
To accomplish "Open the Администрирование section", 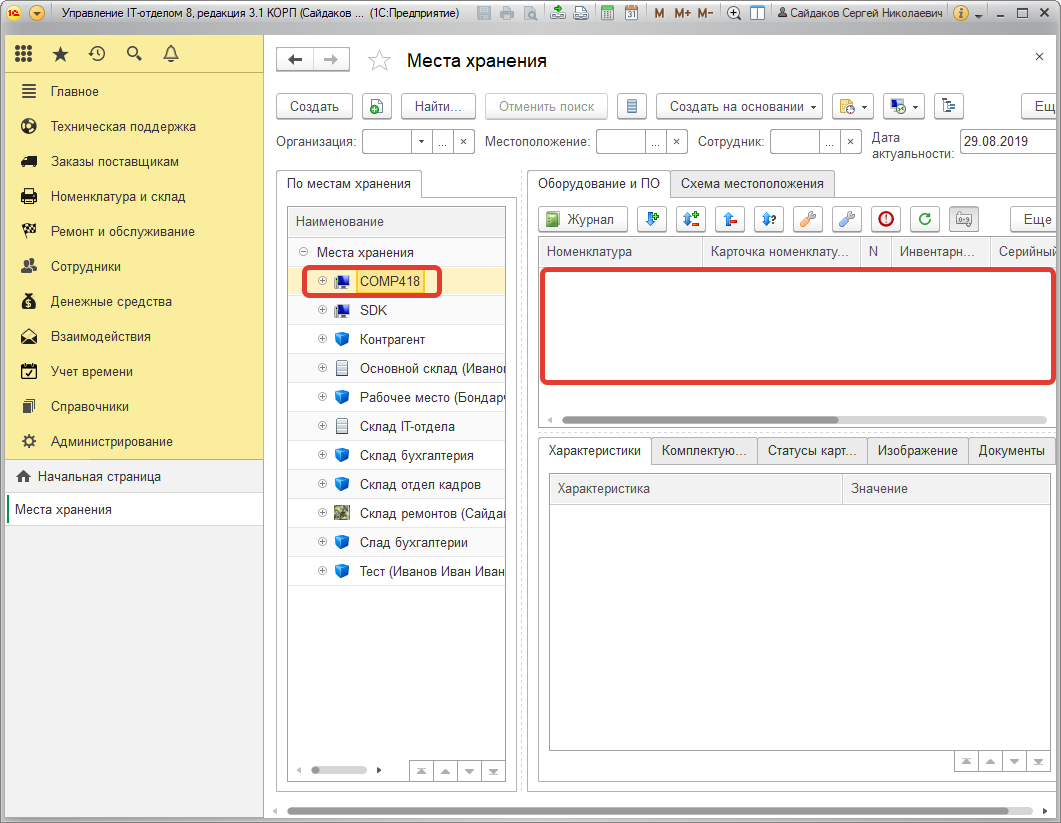I will coord(112,441).
